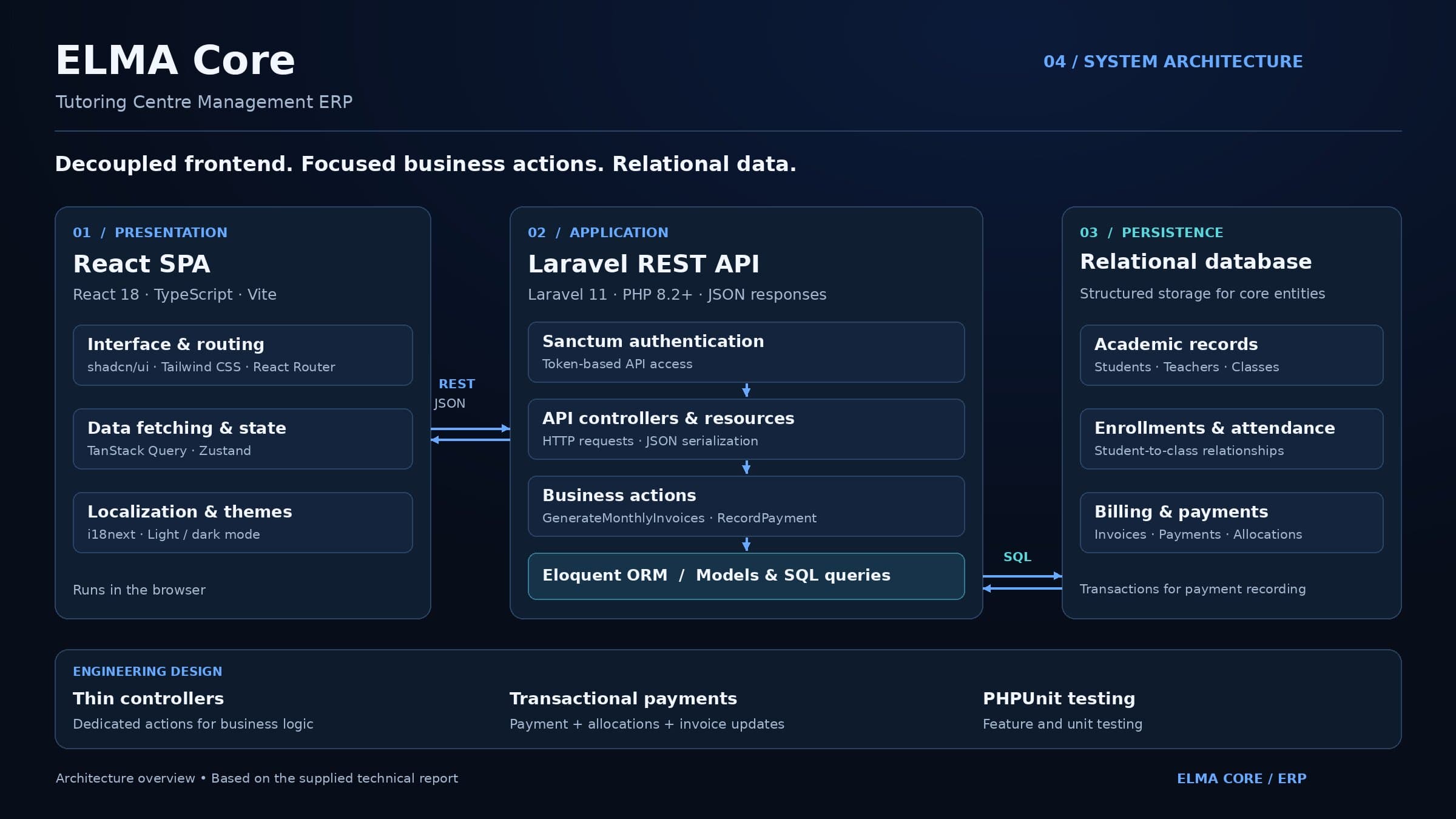The image size is (1456, 819).
Task: Click the Laravel REST API heading
Action: pyautogui.click(x=643, y=264)
